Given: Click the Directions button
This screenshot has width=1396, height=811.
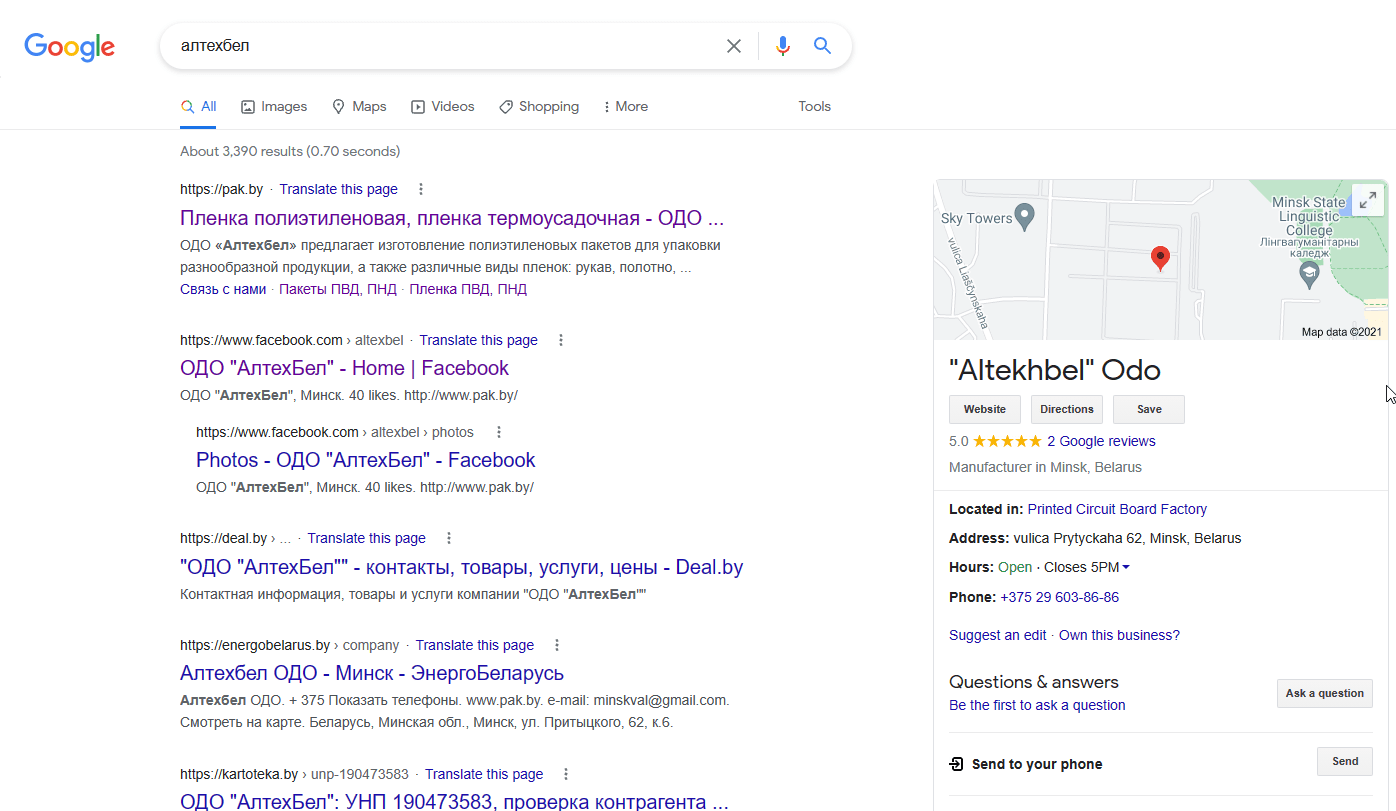Looking at the screenshot, I should pos(1066,409).
